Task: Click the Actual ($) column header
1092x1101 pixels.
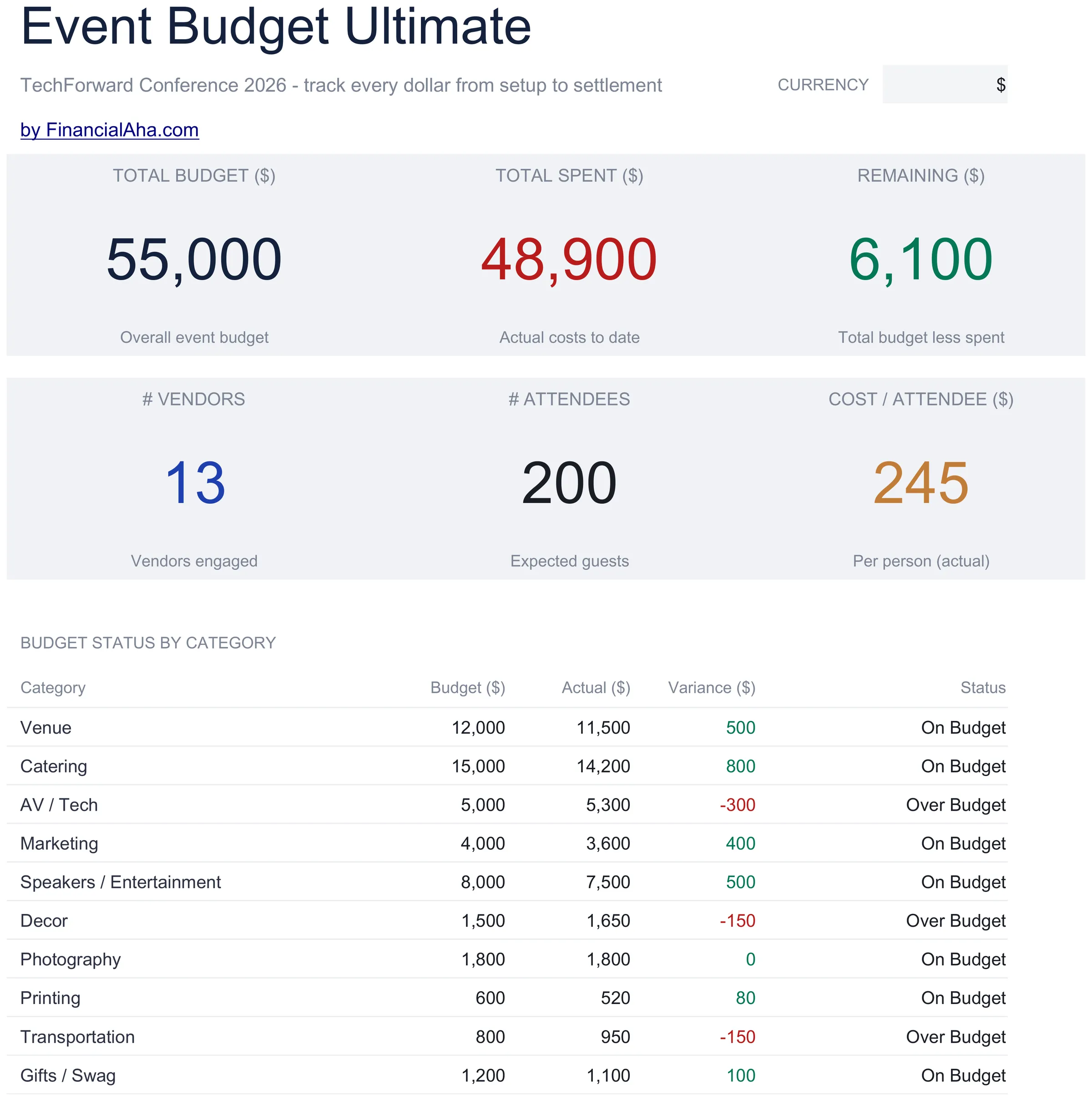Action: pyautogui.click(x=596, y=688)
